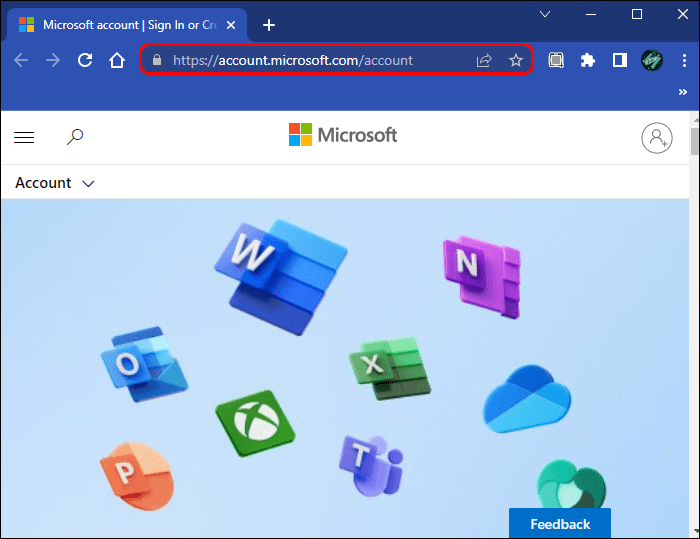Screen dimensions: 700x539
Task: Click the OneNote app icon
Action: 482,277
